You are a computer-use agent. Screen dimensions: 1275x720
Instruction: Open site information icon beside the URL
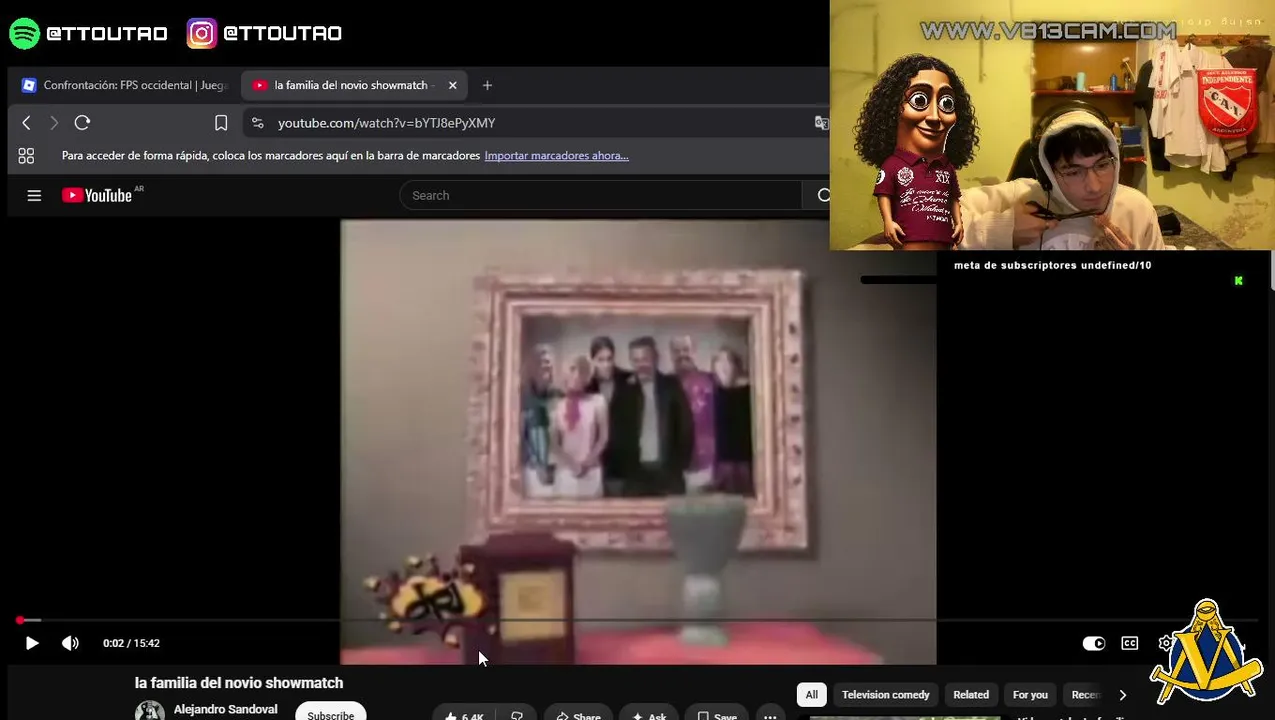click(x=258, y=123)
